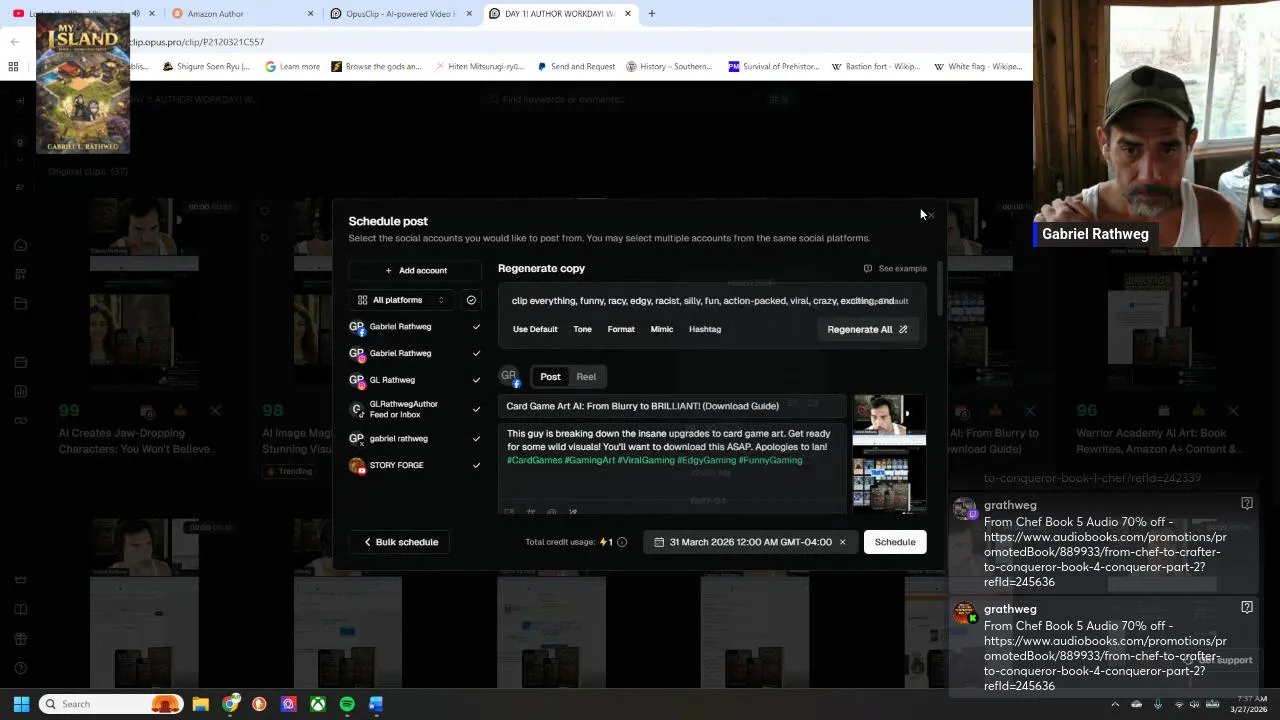Open the Windows Start menu
The width and height of the screenshot is (1280, 720).
pos(21,704)
